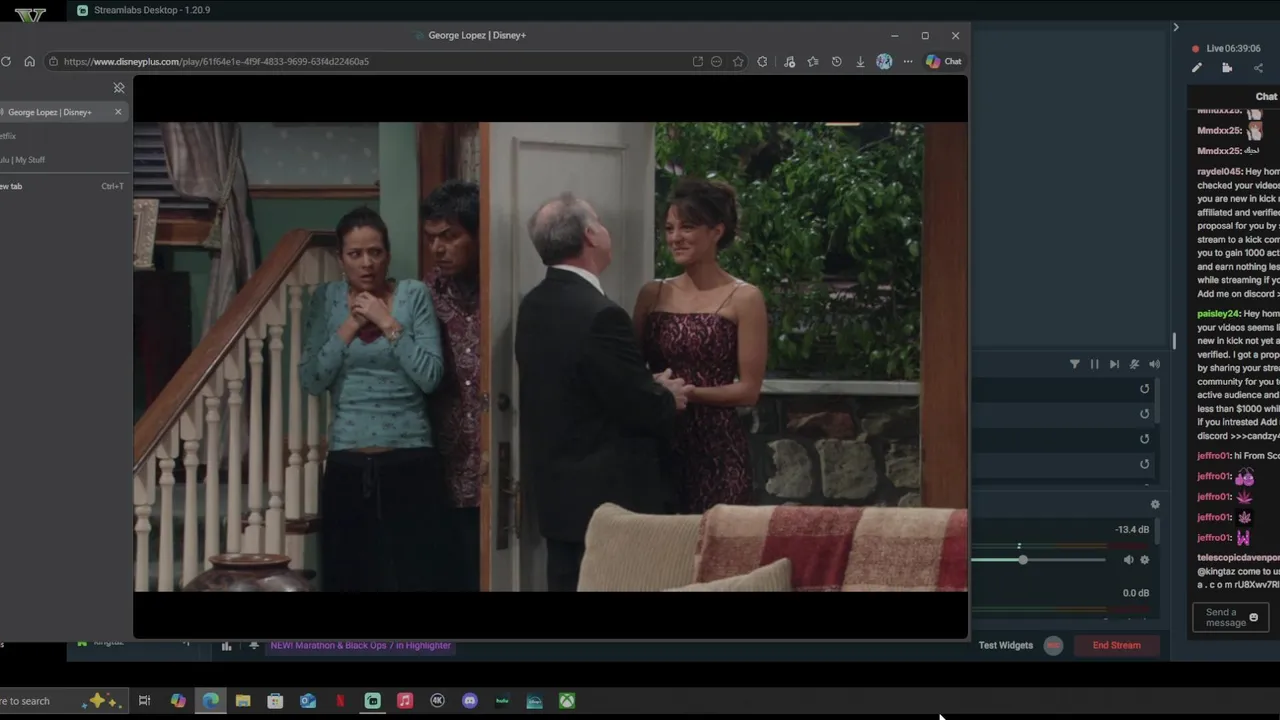Select the Chat tab in Streamlabs
This screenshot has height=720, width=1280.
coord(1266,97)
